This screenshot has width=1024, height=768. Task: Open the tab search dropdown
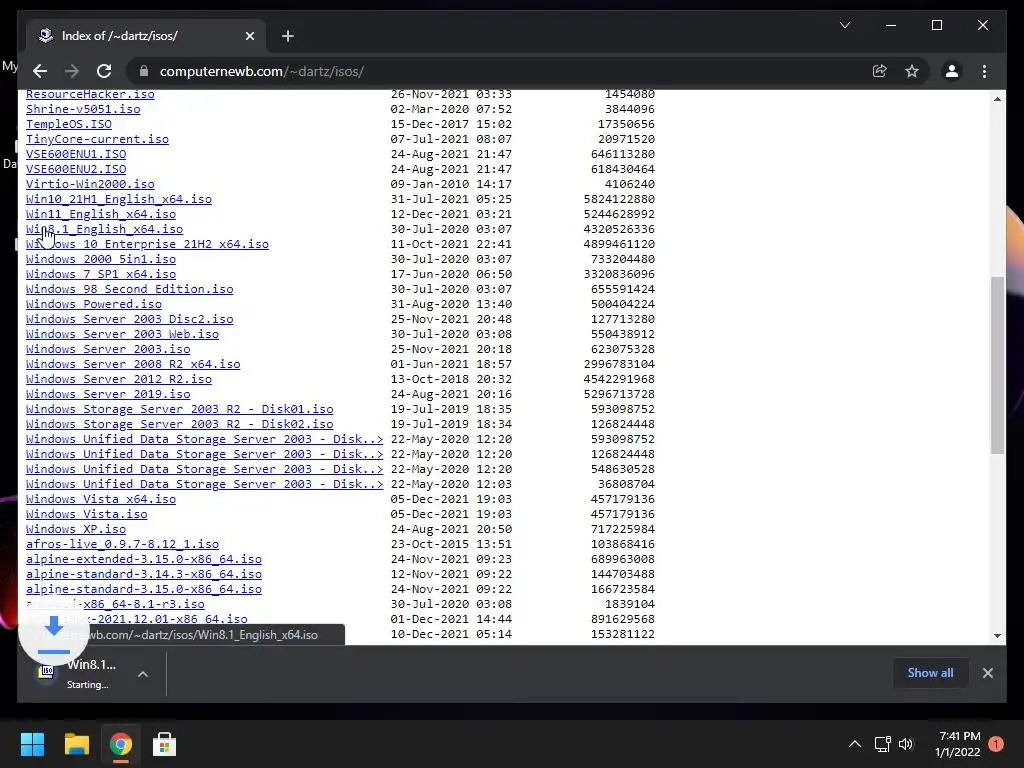(844, 25)
